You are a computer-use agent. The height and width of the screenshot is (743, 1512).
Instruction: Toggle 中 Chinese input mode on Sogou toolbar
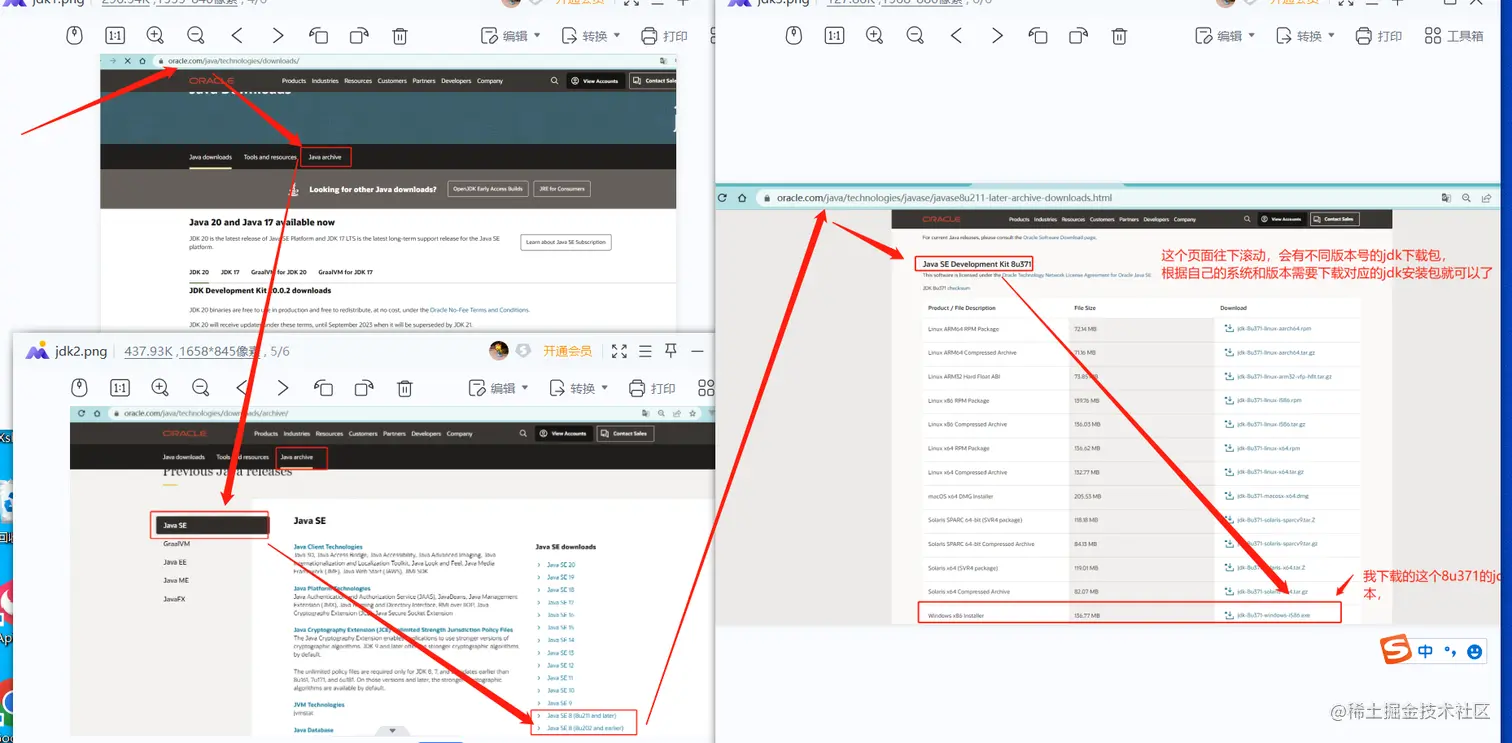(1425, 651)
